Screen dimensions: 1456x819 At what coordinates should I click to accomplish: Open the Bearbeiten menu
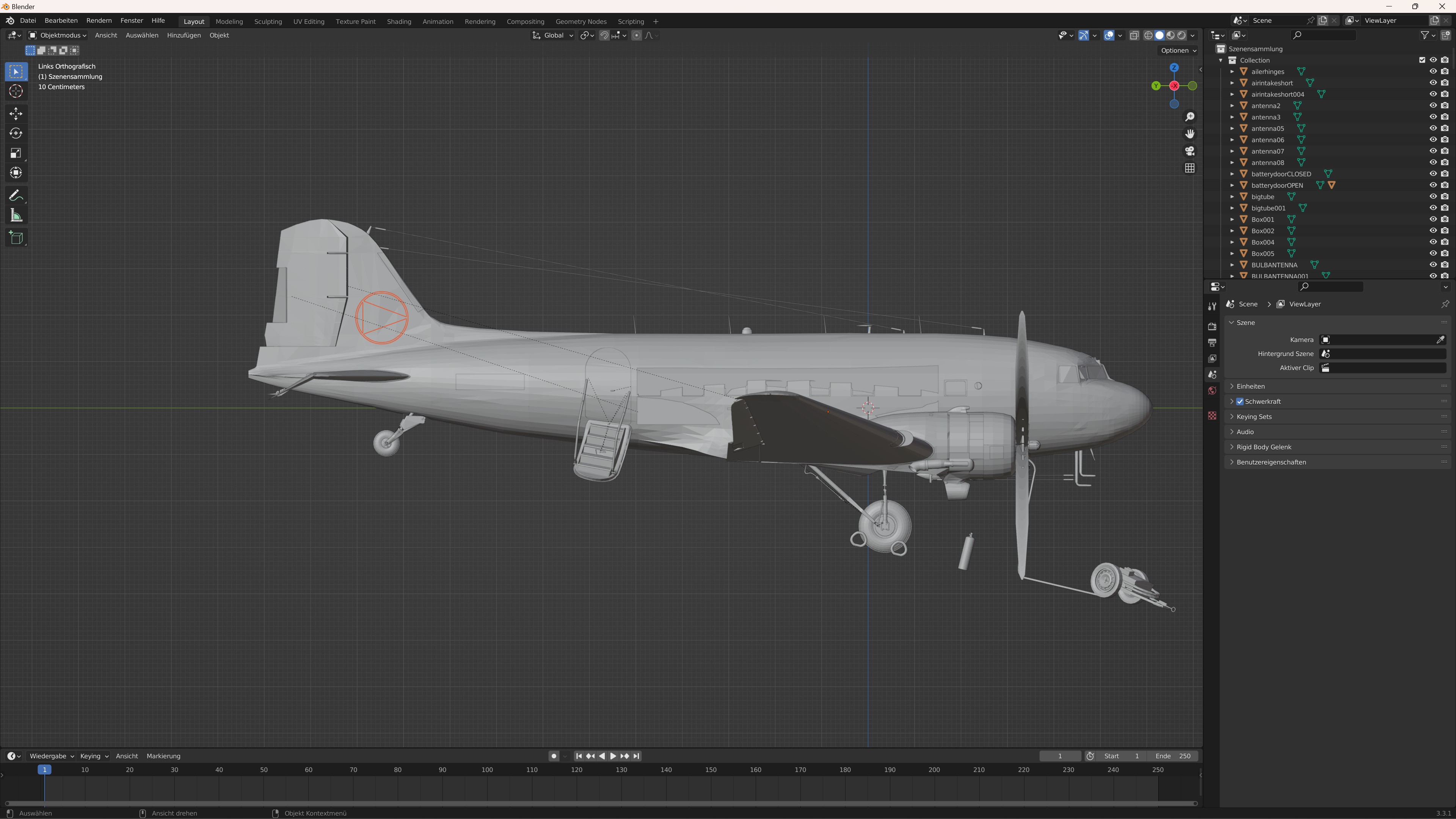[61, 20]
